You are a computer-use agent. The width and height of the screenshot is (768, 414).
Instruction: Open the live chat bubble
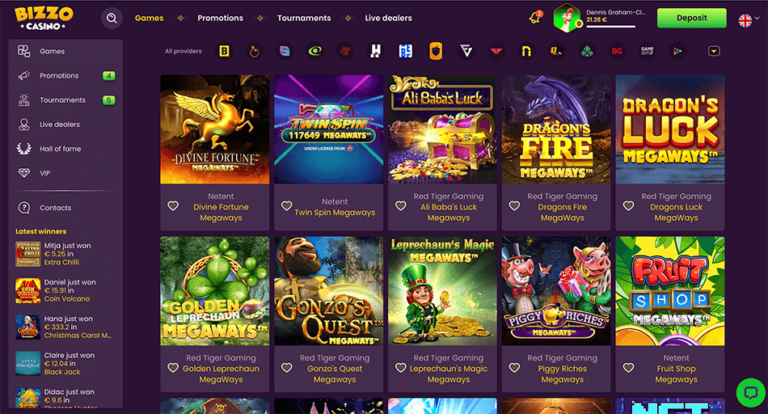(x=749, y=391)
